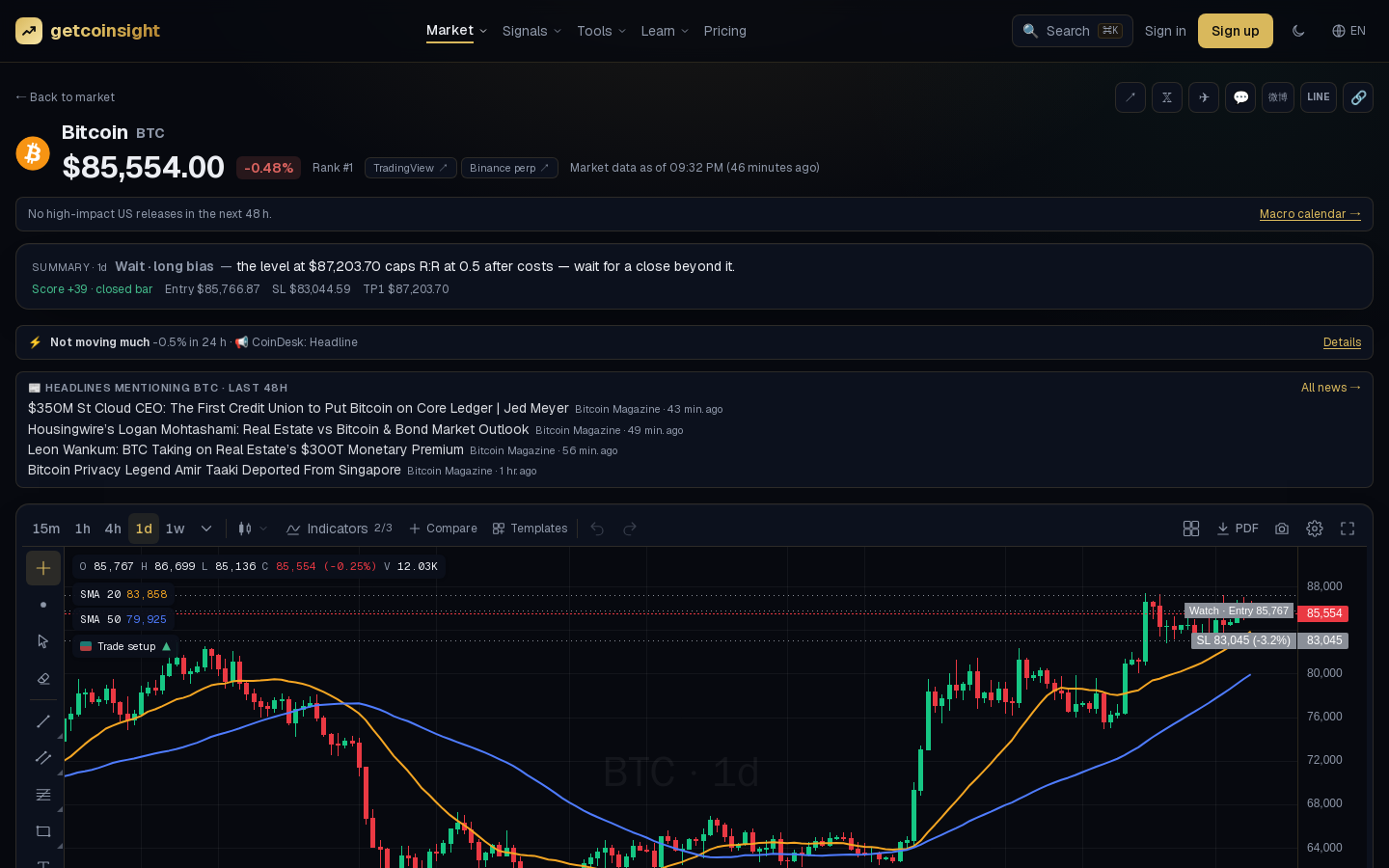Open language selector EN

1348,31
